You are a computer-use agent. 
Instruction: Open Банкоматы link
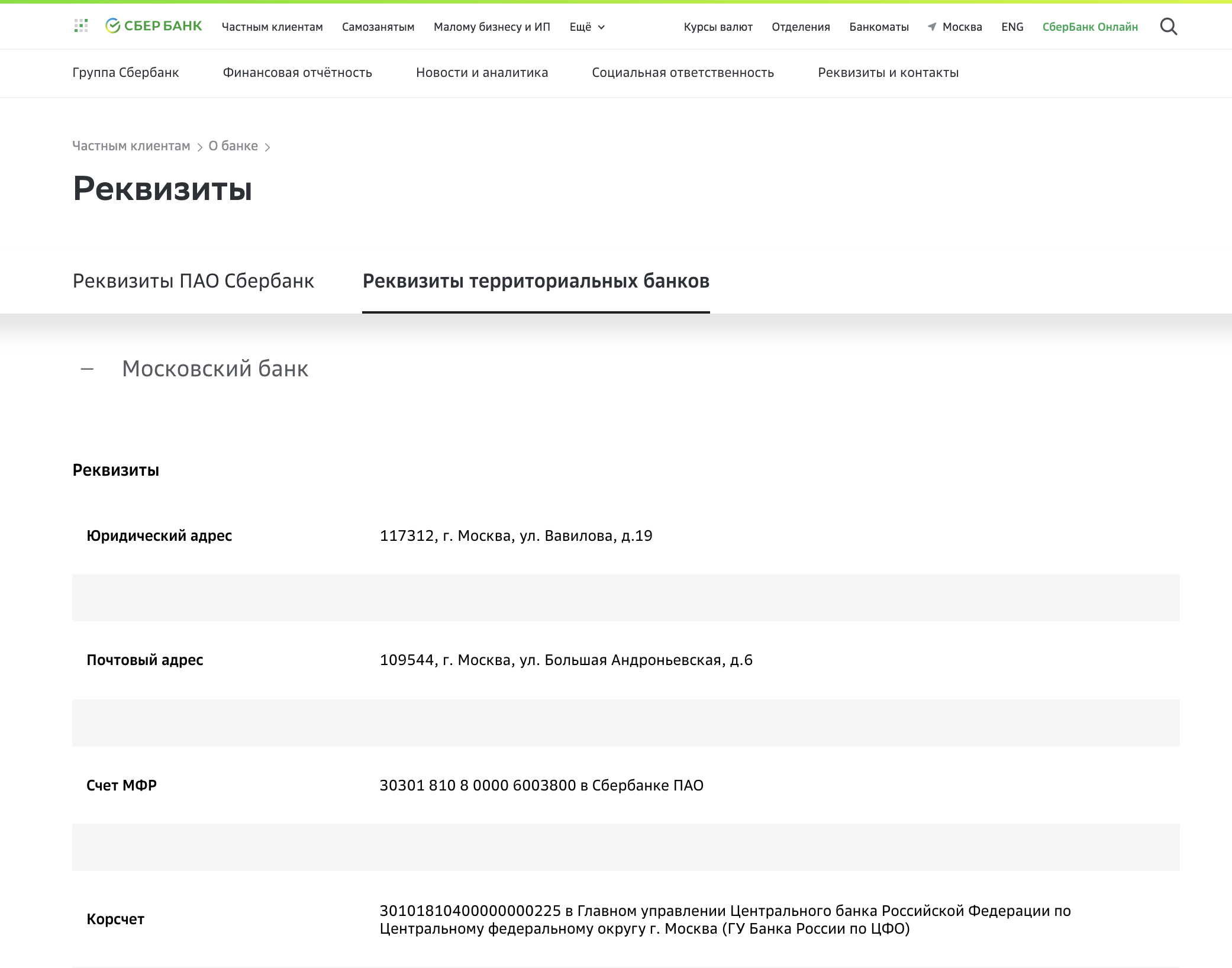tap(879, 27)
